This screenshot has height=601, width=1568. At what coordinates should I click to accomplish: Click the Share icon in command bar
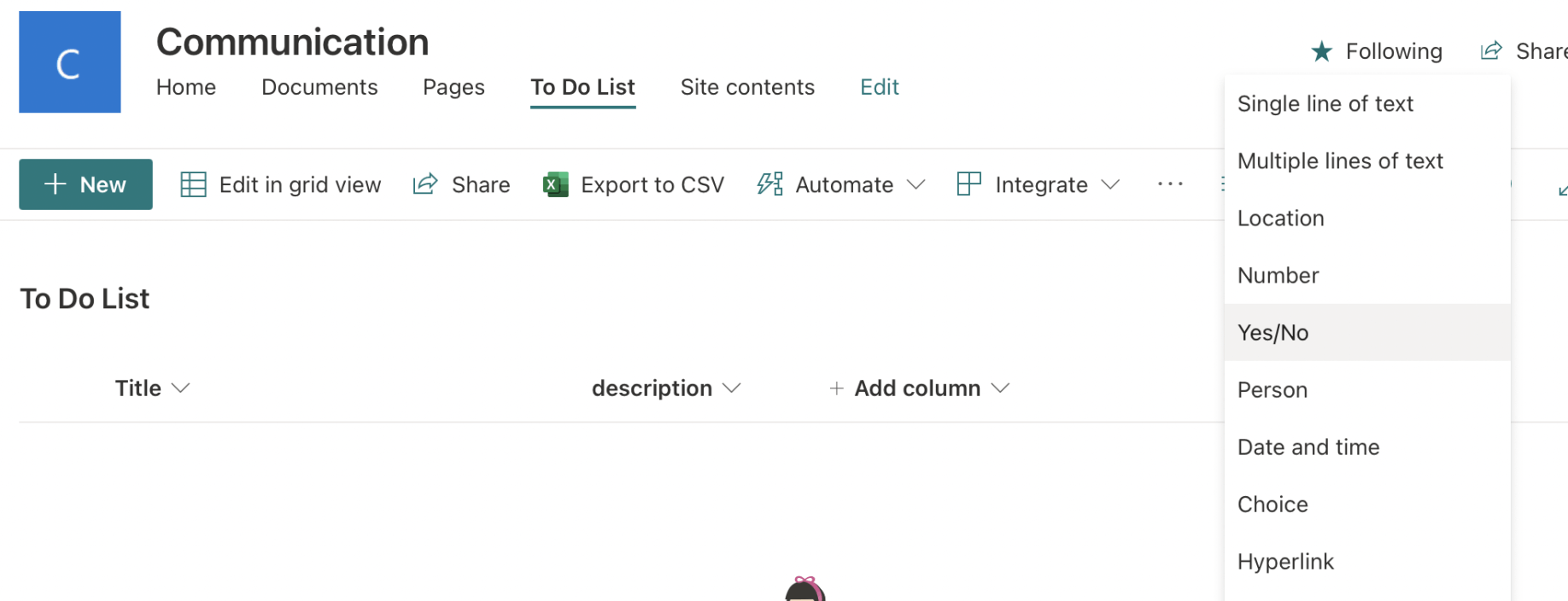(425, 184)
